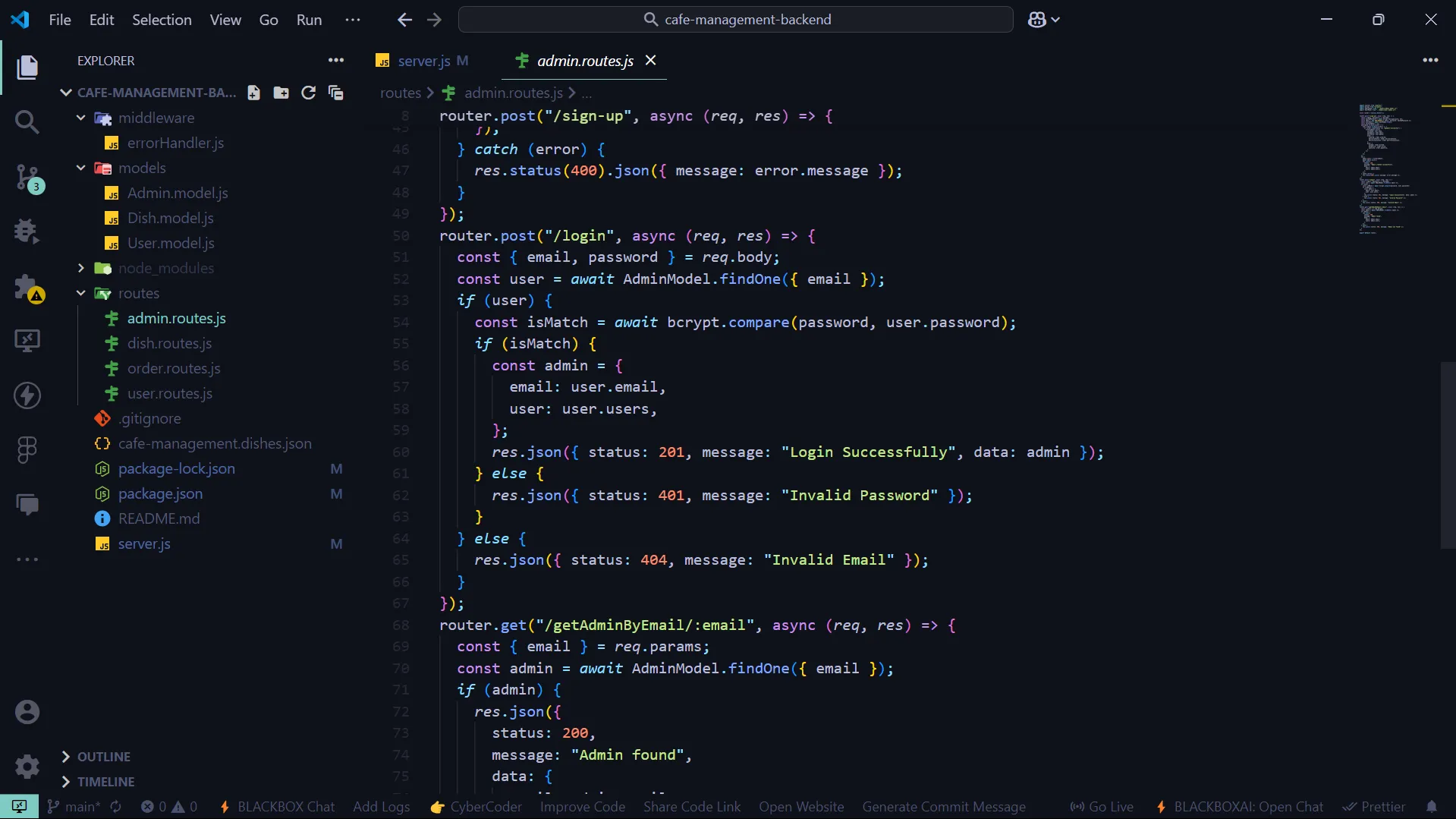Expand the node_modules folder

tap(81, 268)
